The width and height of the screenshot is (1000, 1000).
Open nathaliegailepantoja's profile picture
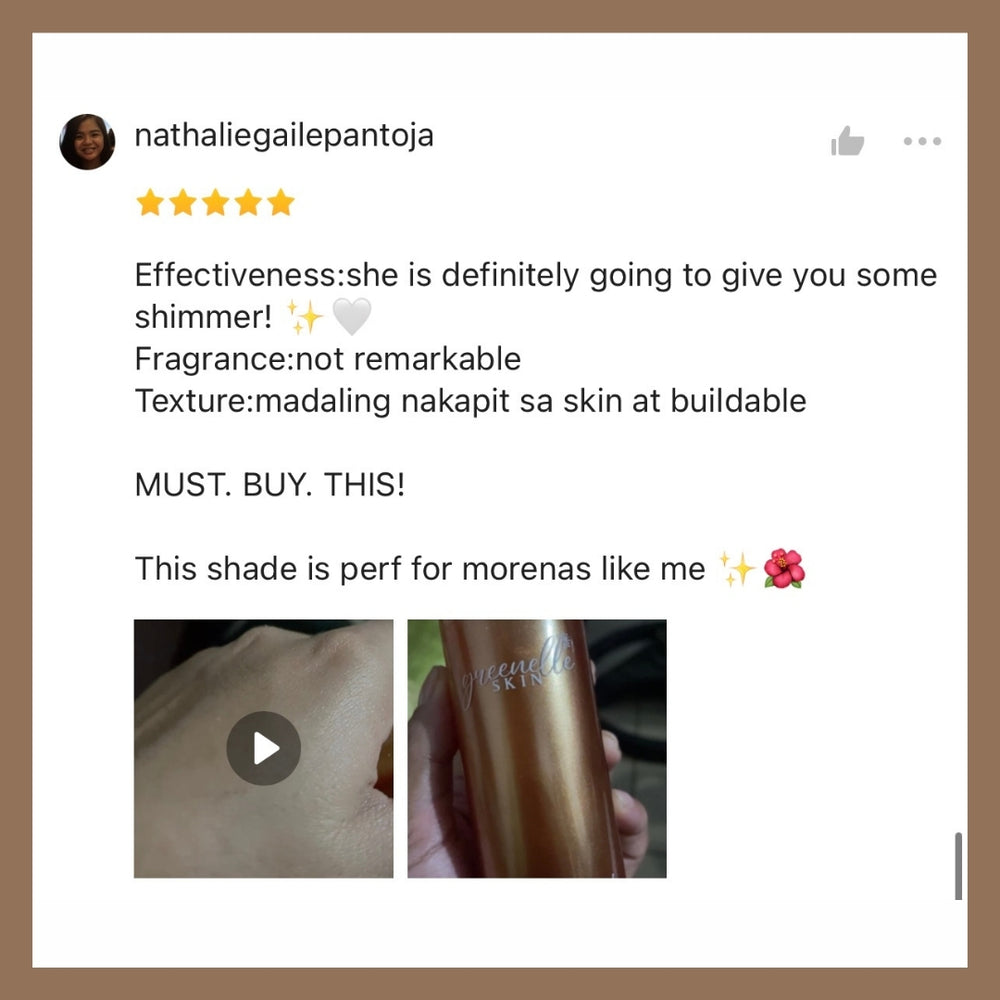87,142
